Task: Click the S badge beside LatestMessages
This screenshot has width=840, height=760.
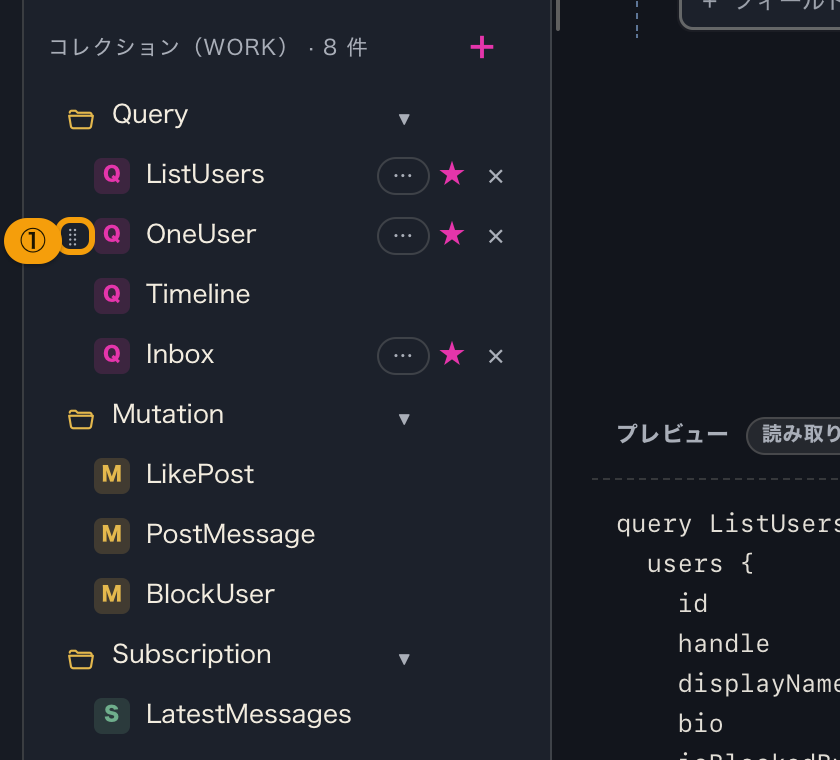Action: pyautogui.click(x=112, y=716)
